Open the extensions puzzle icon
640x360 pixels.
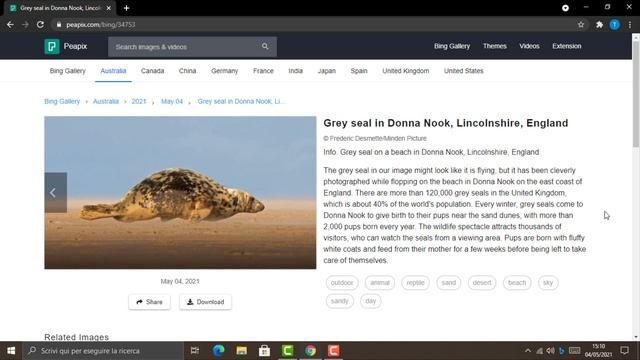click(x=599, y=25)
